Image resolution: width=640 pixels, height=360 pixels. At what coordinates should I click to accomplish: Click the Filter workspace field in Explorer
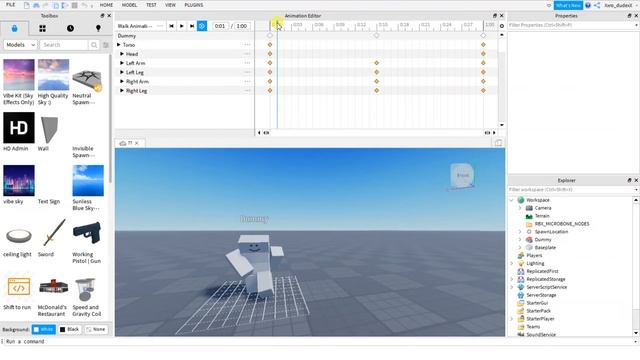[573, 189]
